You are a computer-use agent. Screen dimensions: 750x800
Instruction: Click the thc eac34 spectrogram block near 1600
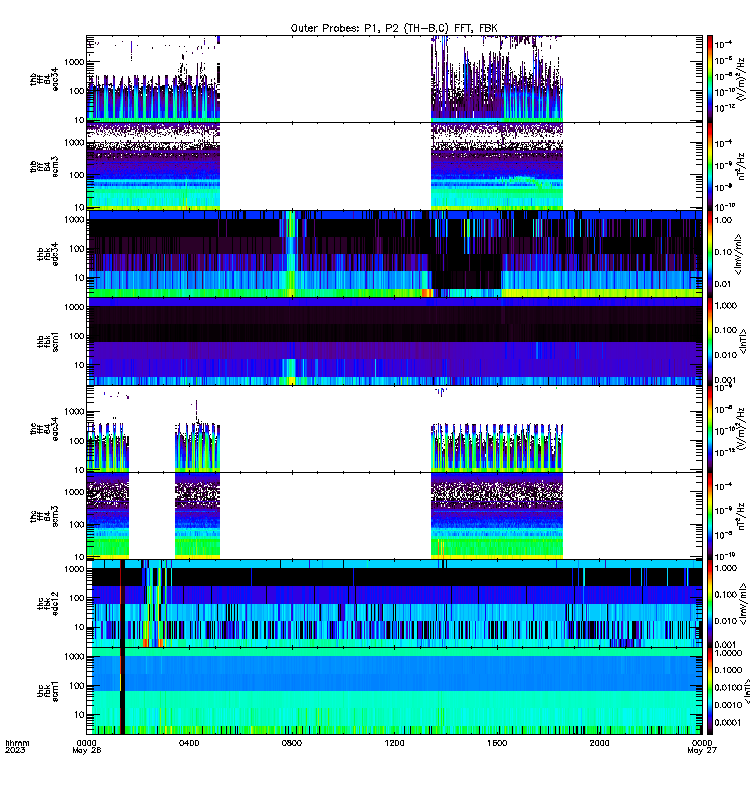[x=496, y=446]
